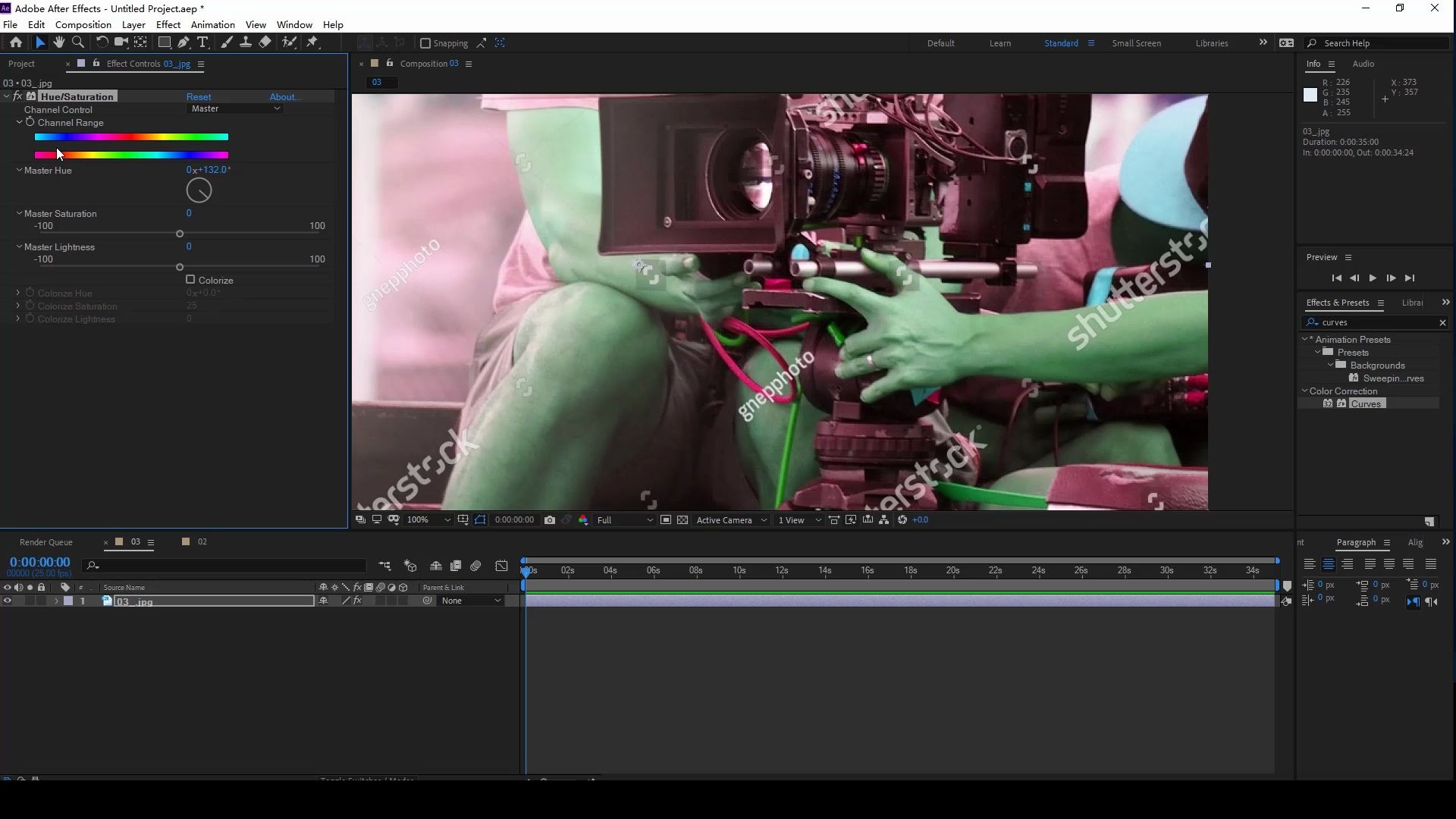Toggle lock on Effect Controls panel

[x=96, y=64]
